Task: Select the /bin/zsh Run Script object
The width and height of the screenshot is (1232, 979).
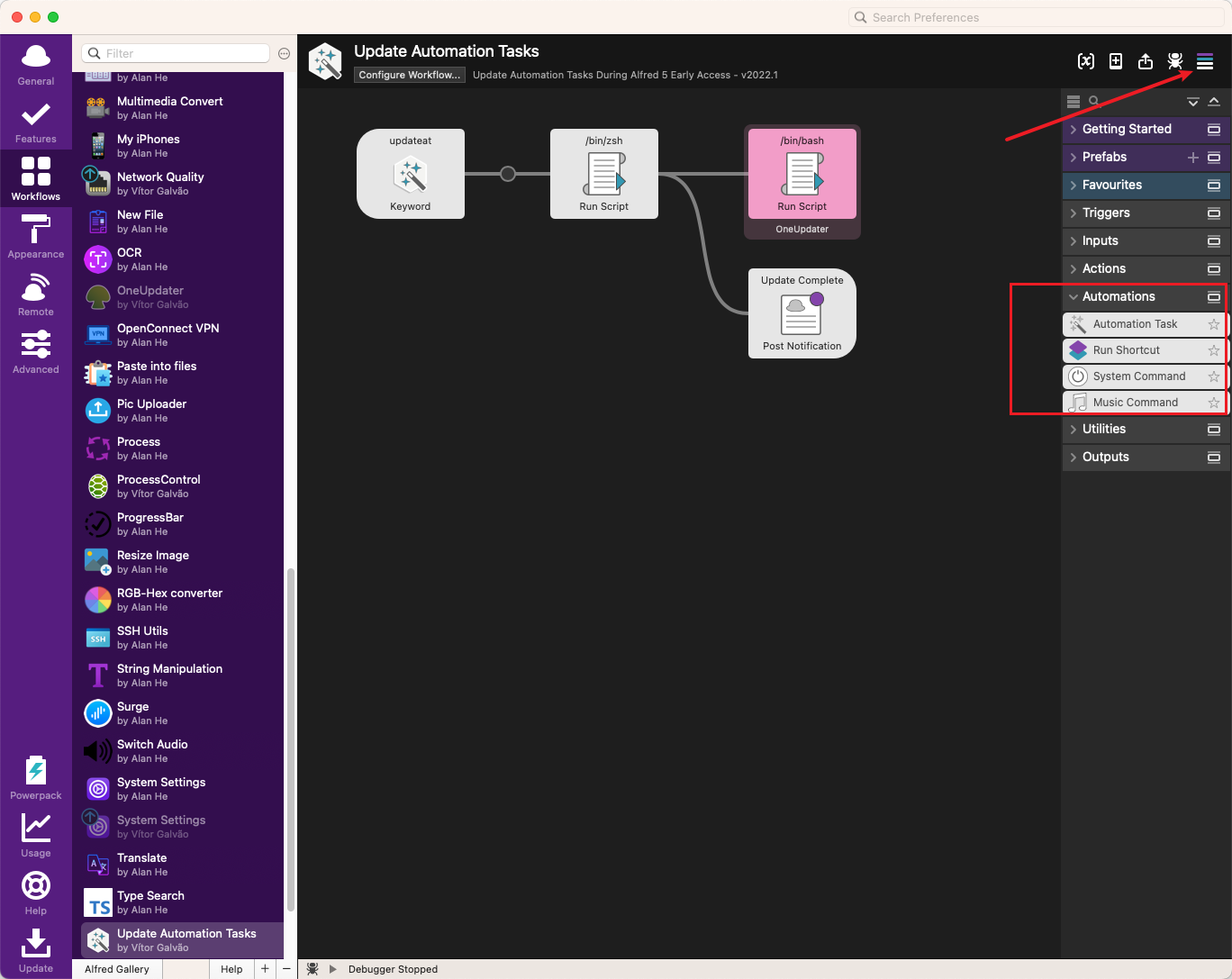Action: 604,174
